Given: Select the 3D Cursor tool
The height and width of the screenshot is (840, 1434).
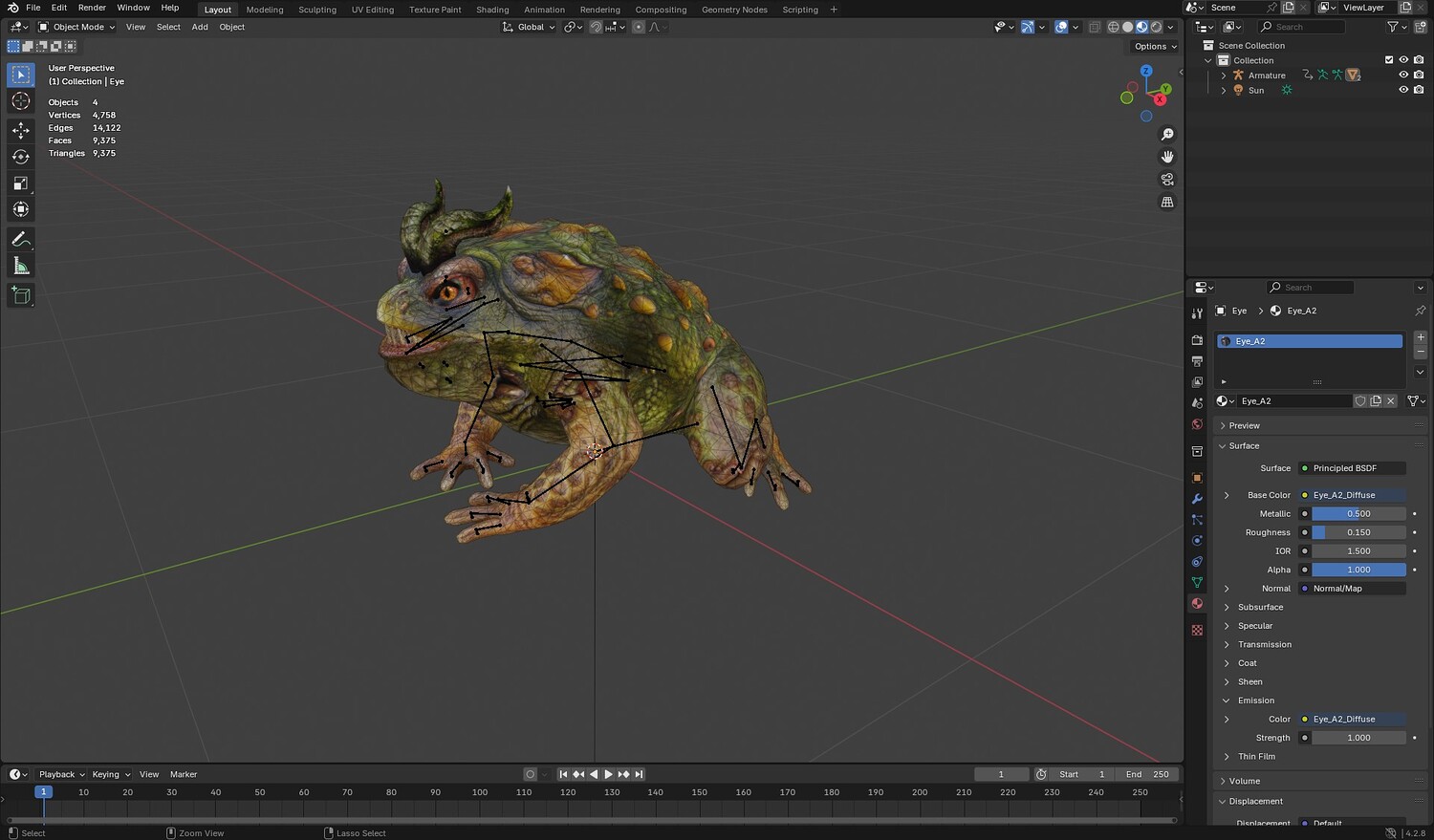Looking at the screenshot, I should [x=21, y=101].
